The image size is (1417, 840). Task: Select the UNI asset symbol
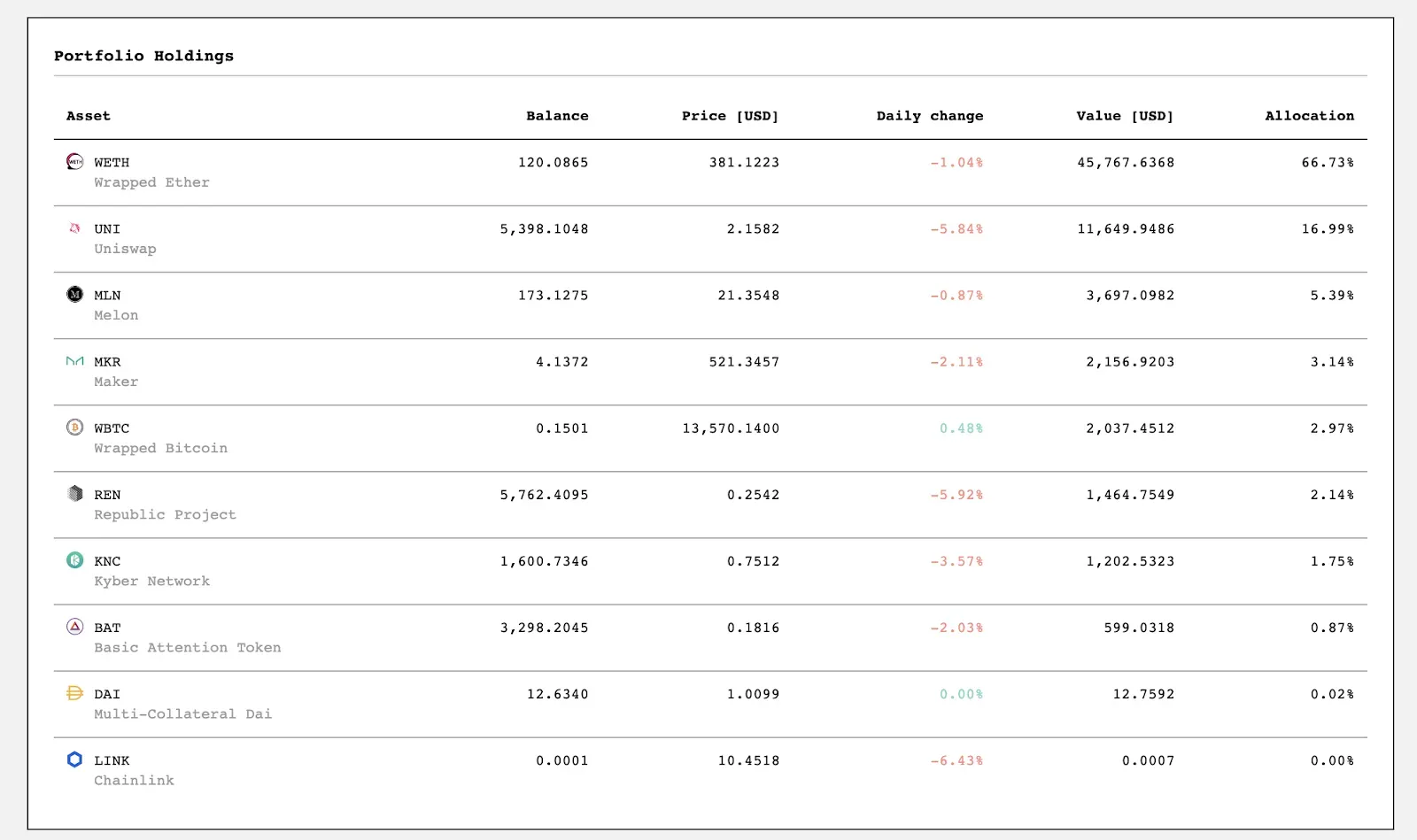click(107, 229)
